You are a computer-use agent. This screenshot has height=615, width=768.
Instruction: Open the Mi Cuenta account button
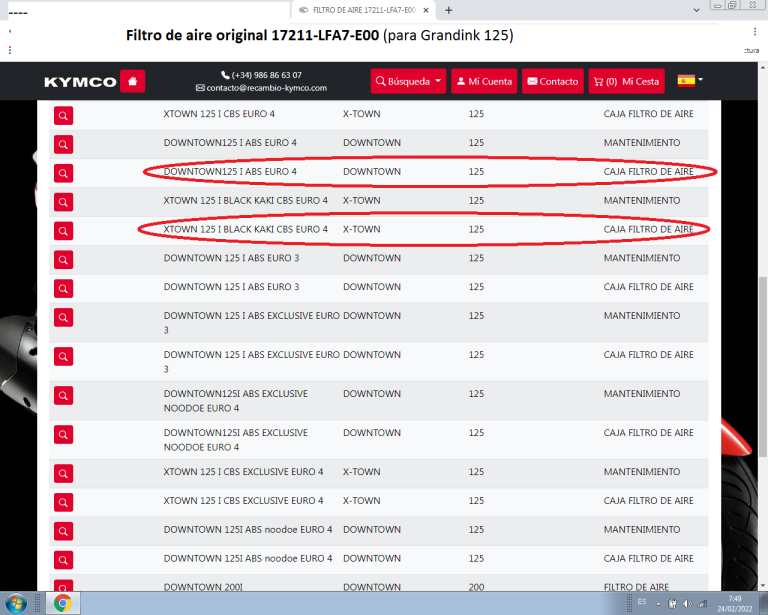(x=483, y=81)
